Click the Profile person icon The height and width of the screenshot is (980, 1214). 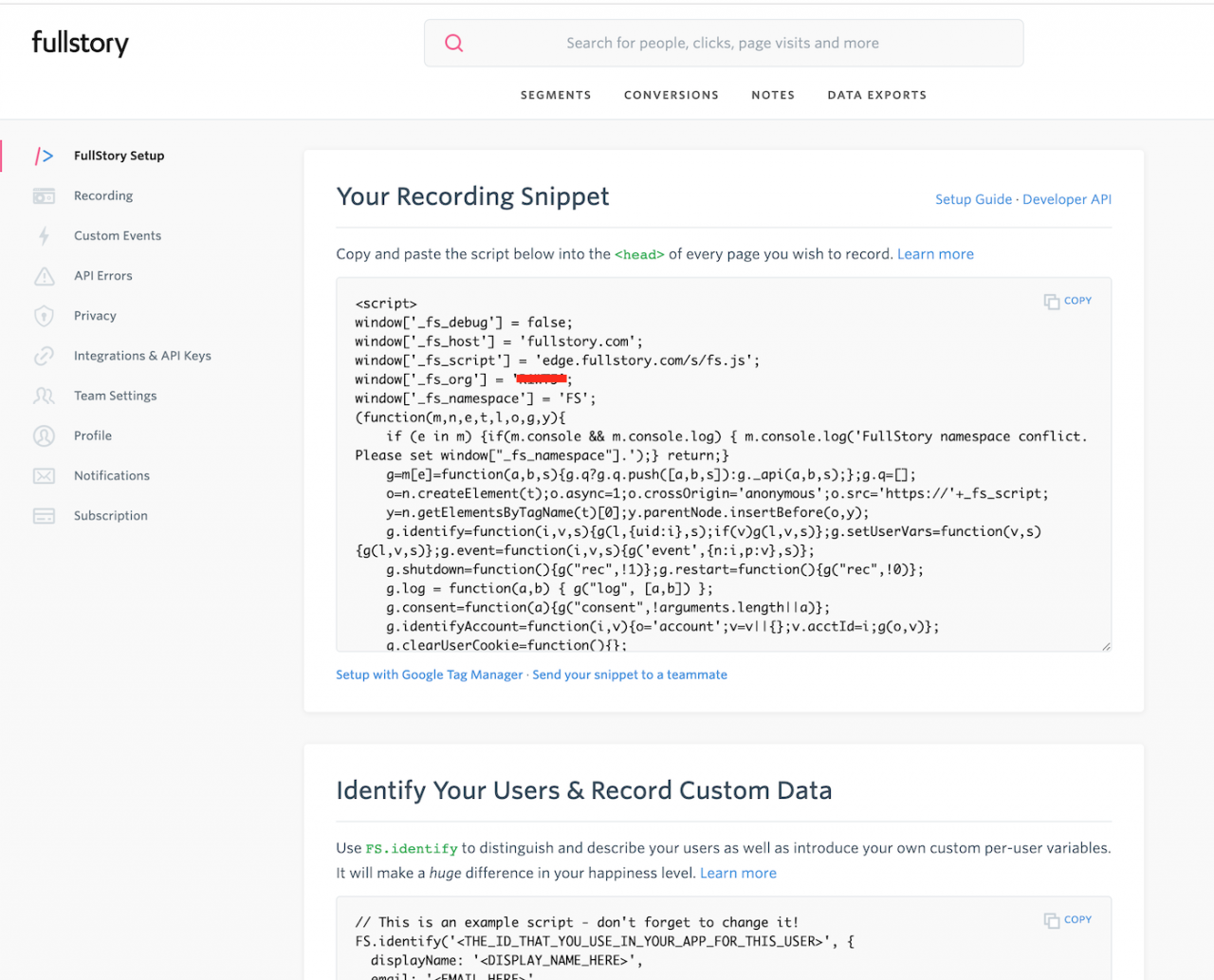(x=44, y=435)
